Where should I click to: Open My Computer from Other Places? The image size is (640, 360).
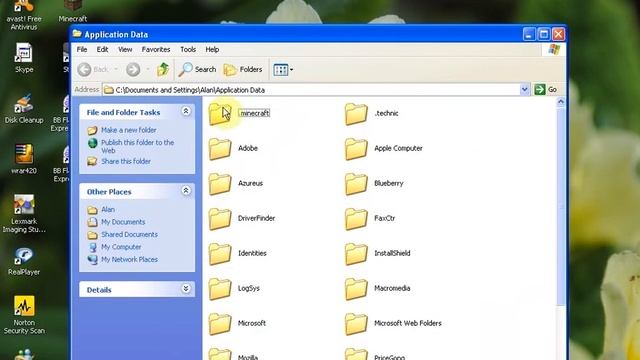[x=121, y=247]
